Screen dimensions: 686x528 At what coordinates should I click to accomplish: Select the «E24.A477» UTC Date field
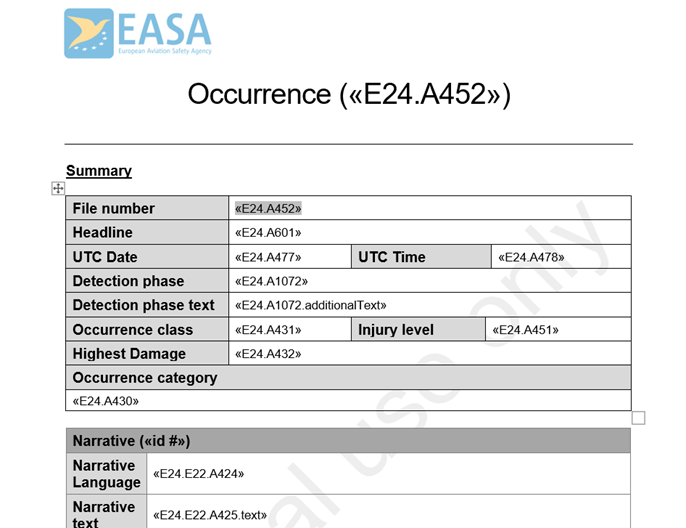tap(268, 257)
